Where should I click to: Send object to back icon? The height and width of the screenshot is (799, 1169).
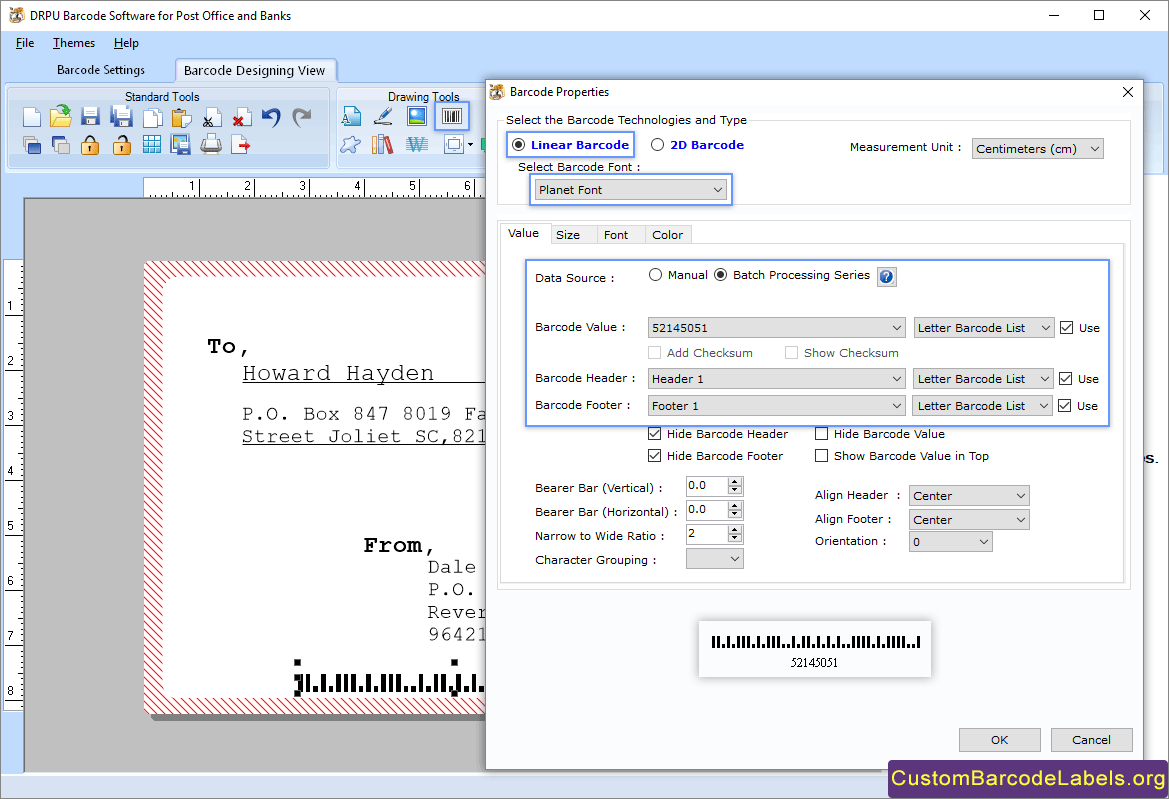pos(60,145)
